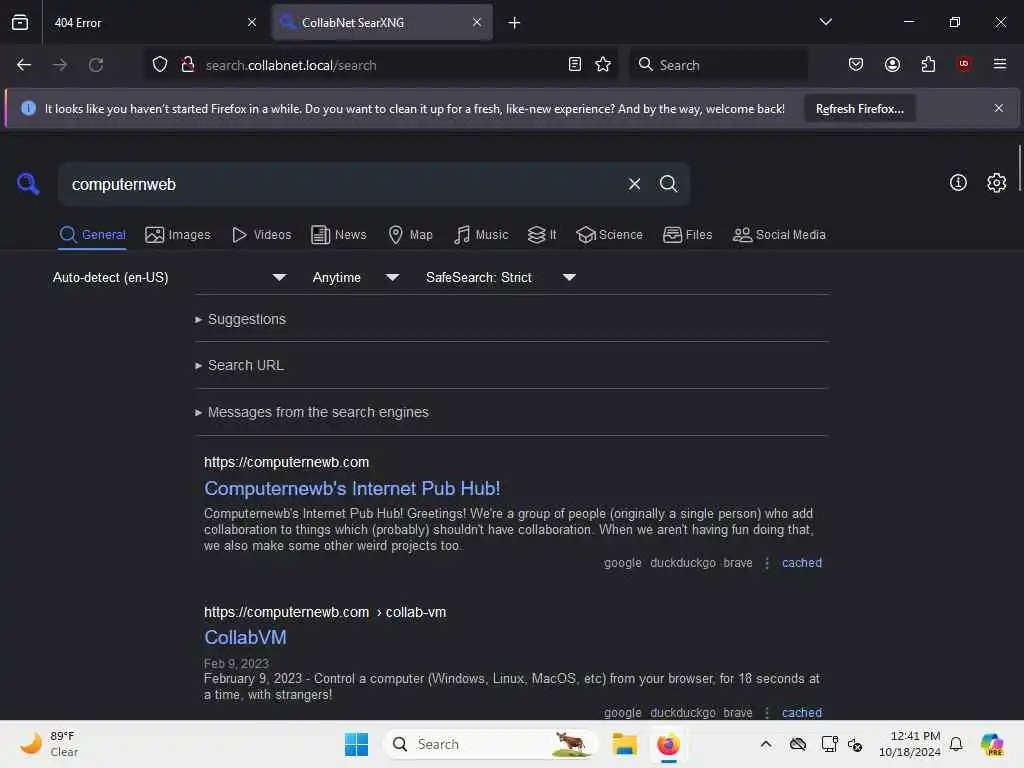Screen dimensions: 1024x768
Task: Open uBlock Origin extension icon
Action: tap(964, 64)
